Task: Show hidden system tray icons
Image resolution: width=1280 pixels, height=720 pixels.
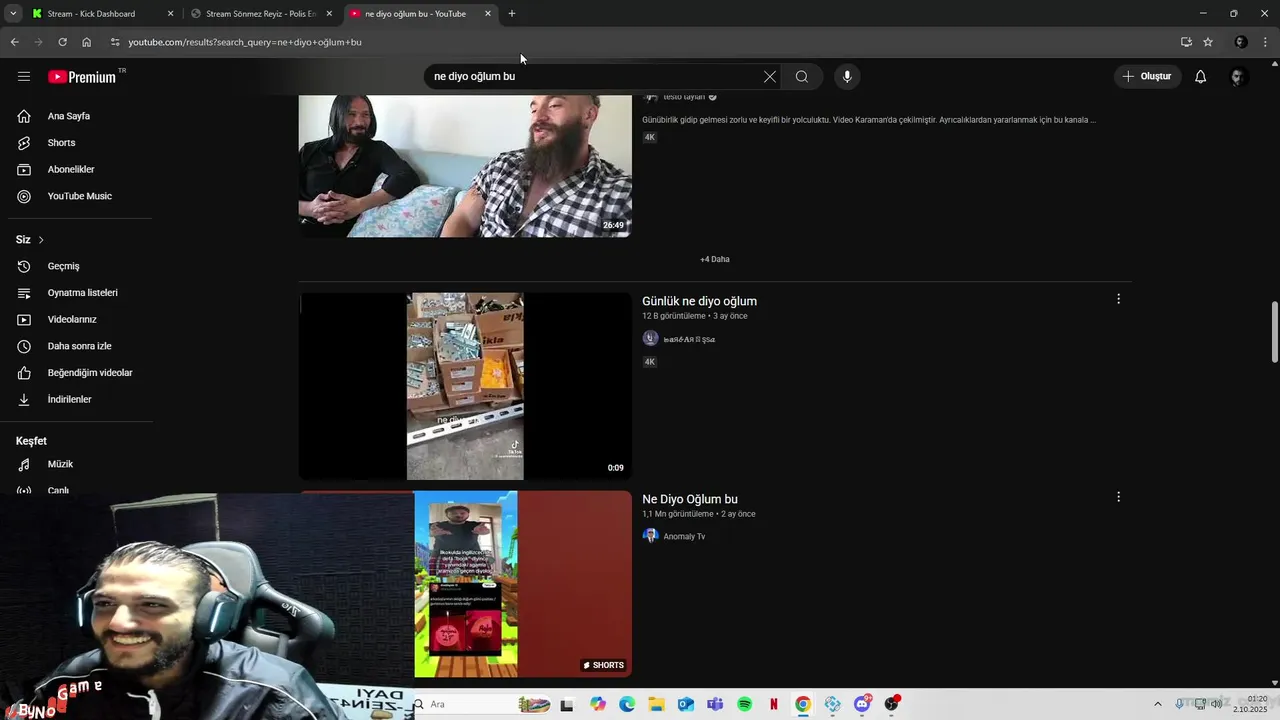Action: point(1158,704)
